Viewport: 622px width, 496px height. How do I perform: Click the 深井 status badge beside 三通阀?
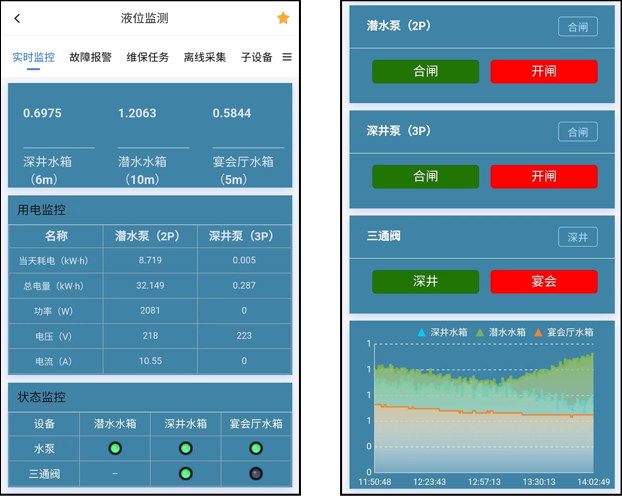(x=577, y=237)
